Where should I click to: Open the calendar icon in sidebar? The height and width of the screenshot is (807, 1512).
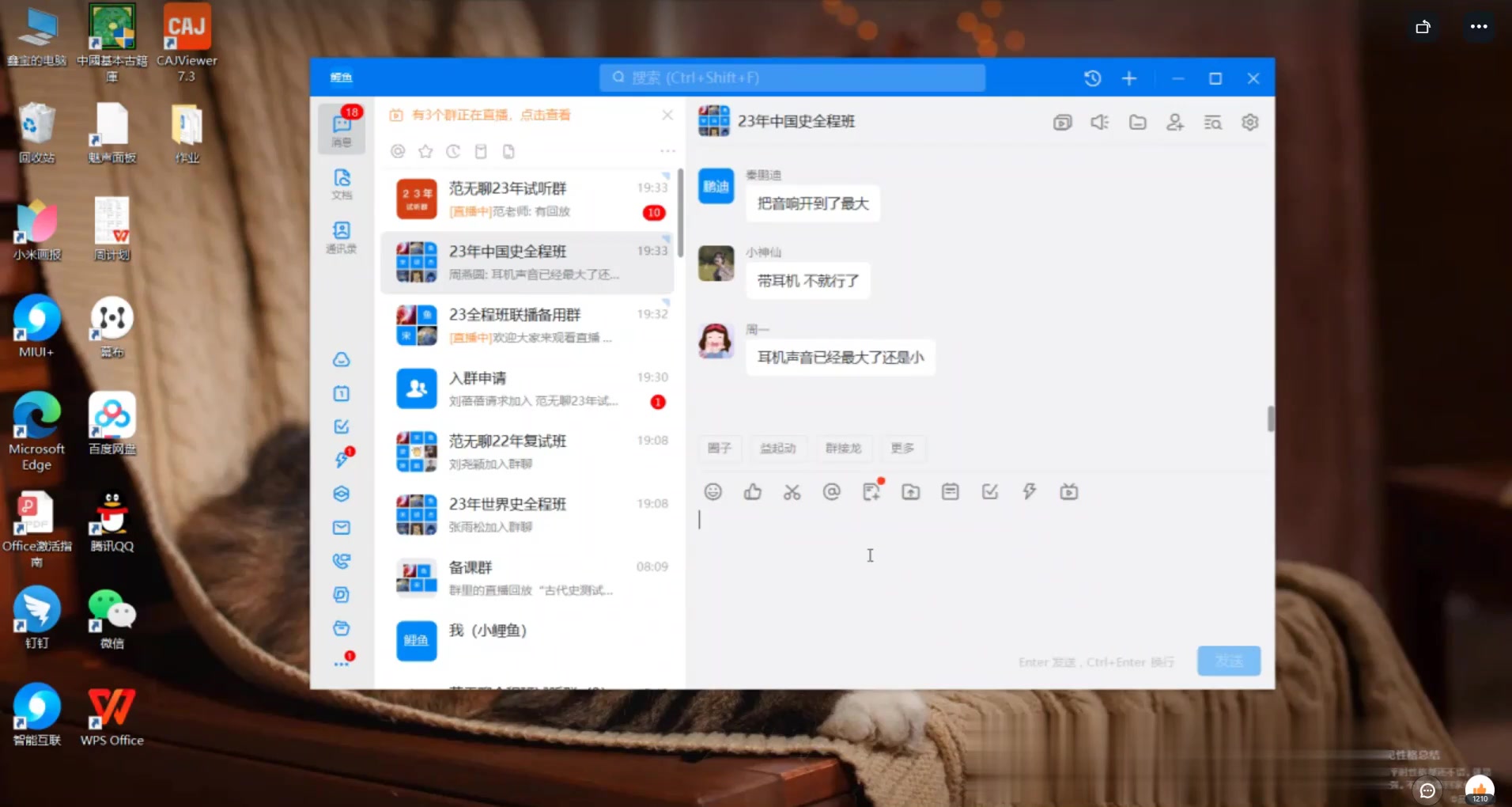pos(342,393)
